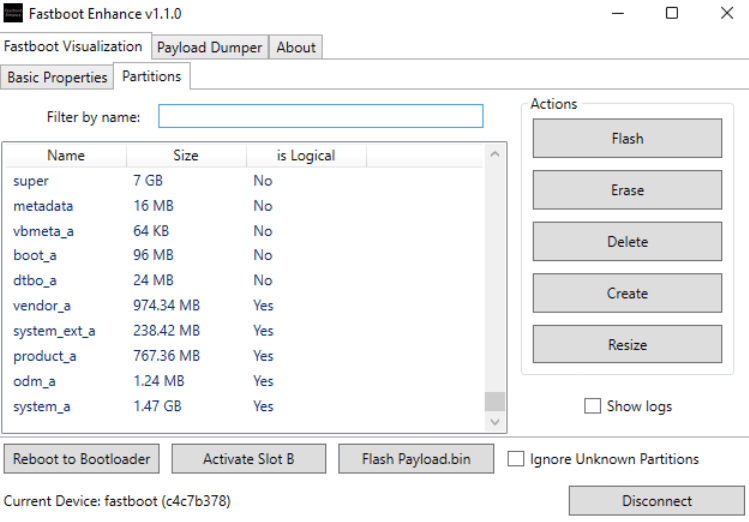Click the 7 GB size cell
The image size is (749, 522).
148,181
